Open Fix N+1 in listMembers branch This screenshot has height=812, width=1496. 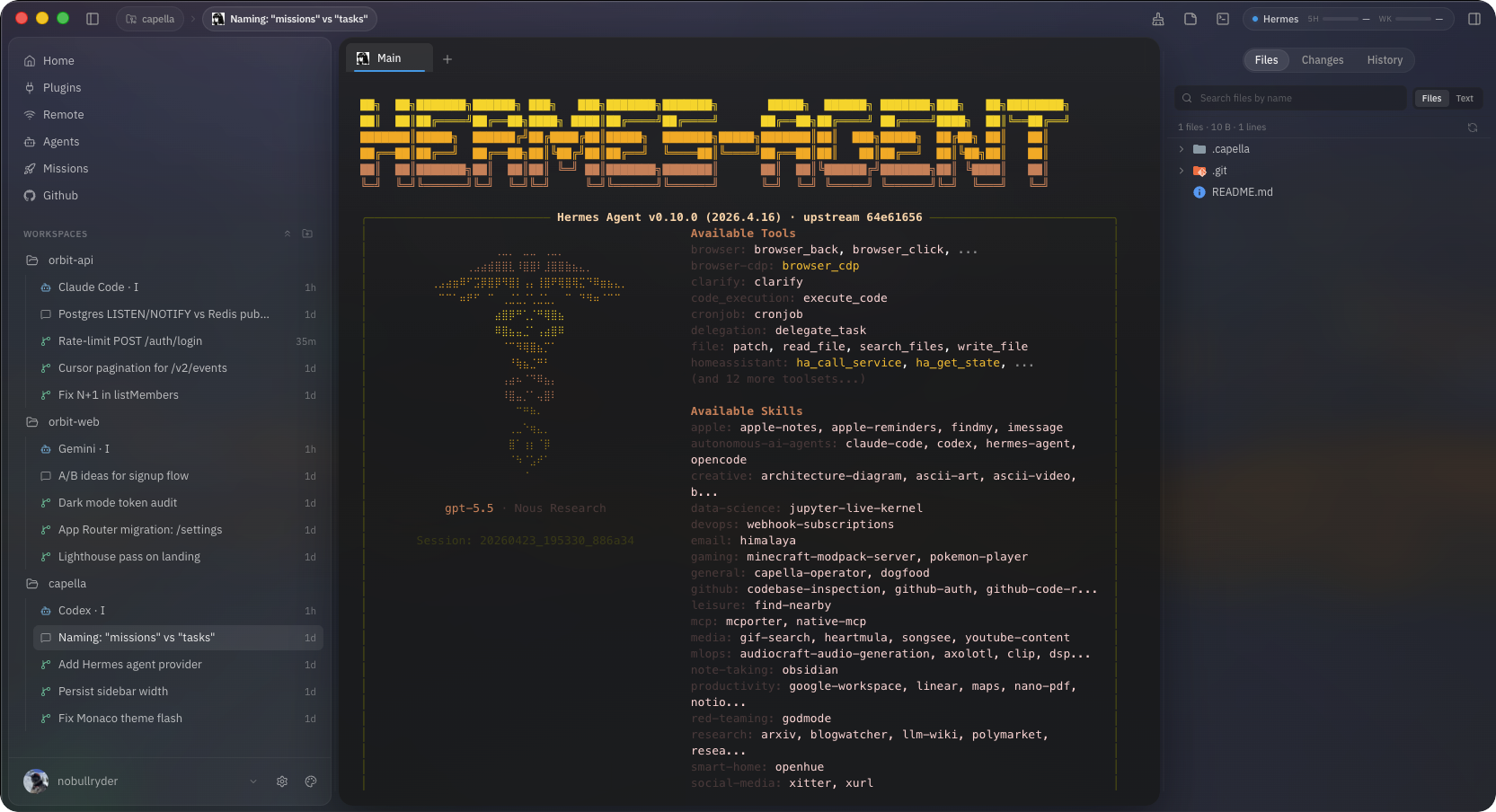point(178,395)
